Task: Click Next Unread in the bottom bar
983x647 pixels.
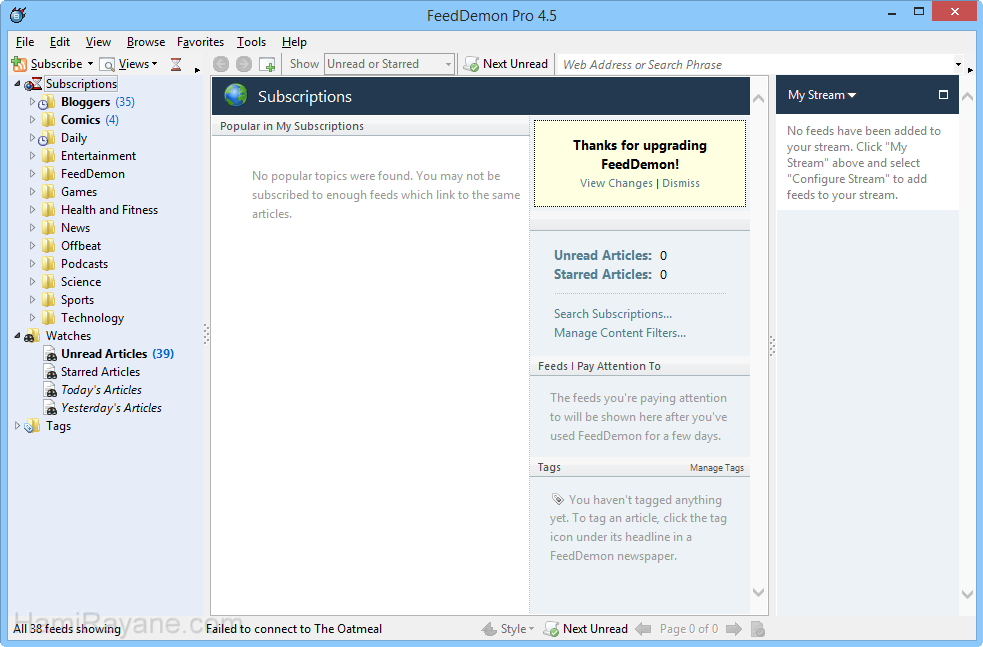Action: [x=586, y=629]
